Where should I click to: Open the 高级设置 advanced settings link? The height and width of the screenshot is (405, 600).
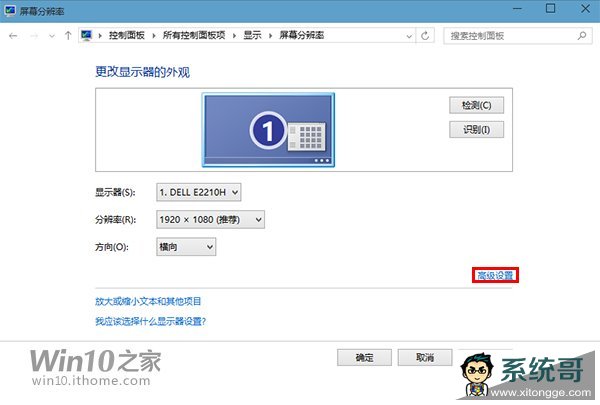(x=495, y=275)
